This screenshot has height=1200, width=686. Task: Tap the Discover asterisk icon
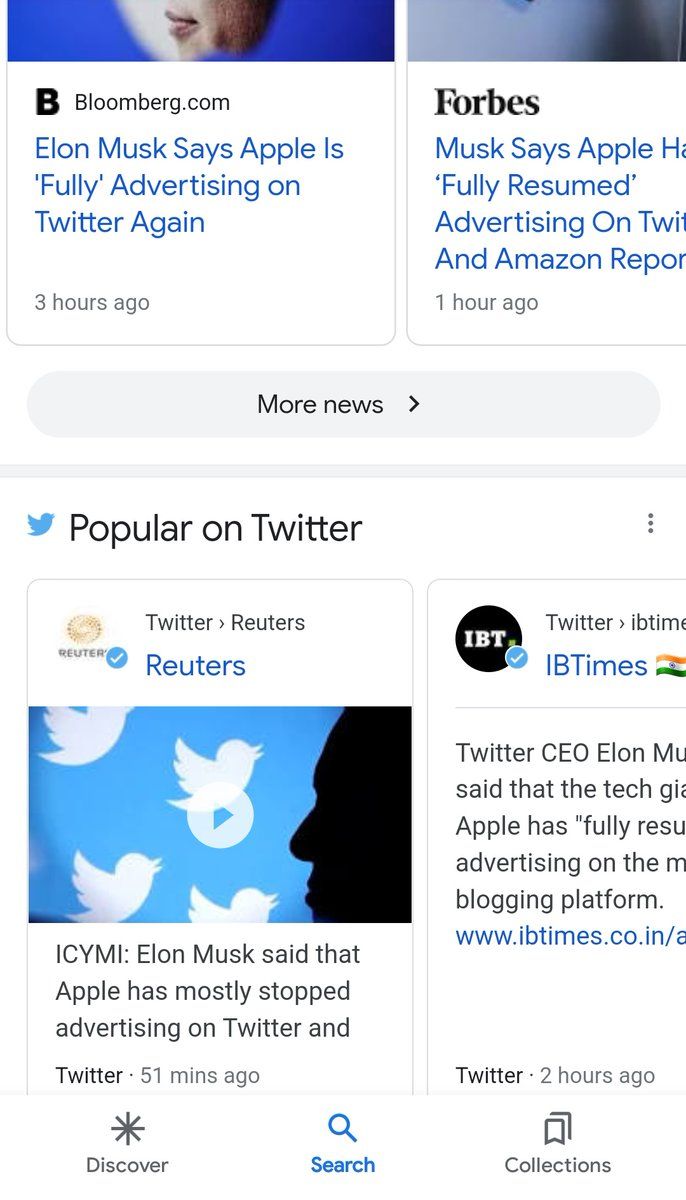[127, 1129]
